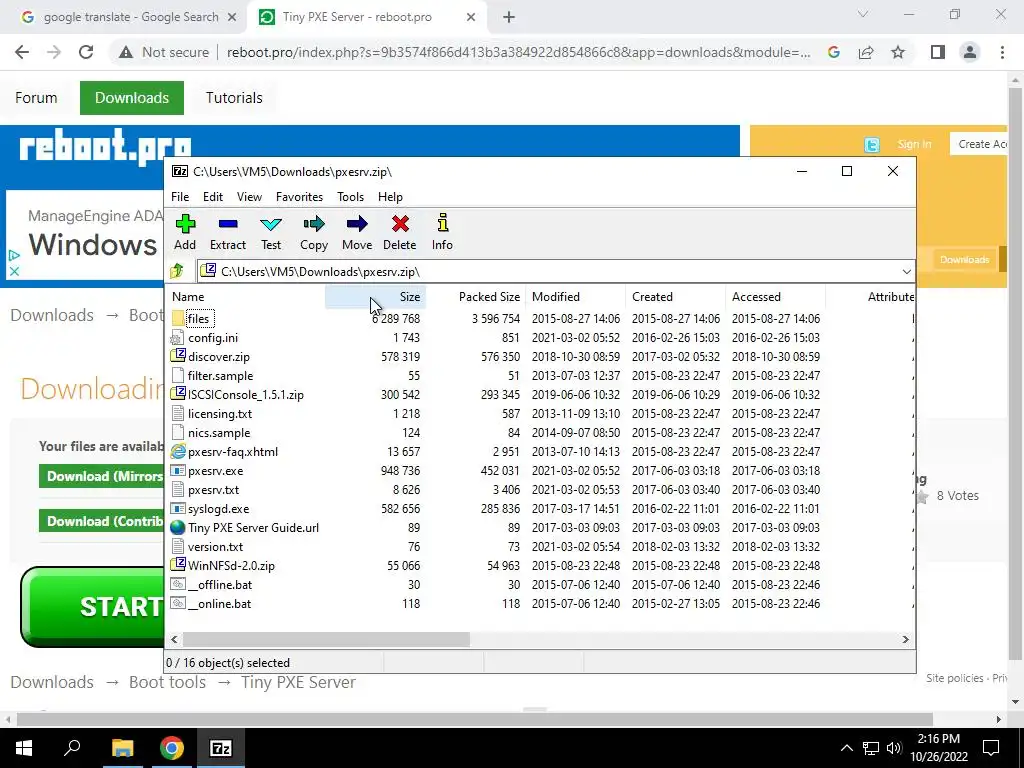Image resolution: width=1024 pixels, height=768 pixels.
Task: Bookmark this page with the star icon
Action: [x=898, y=52]
